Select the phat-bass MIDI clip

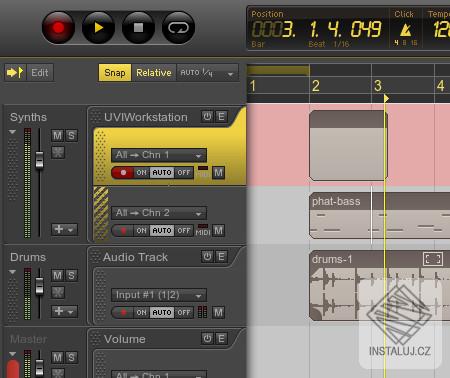[x=379, y=215]
